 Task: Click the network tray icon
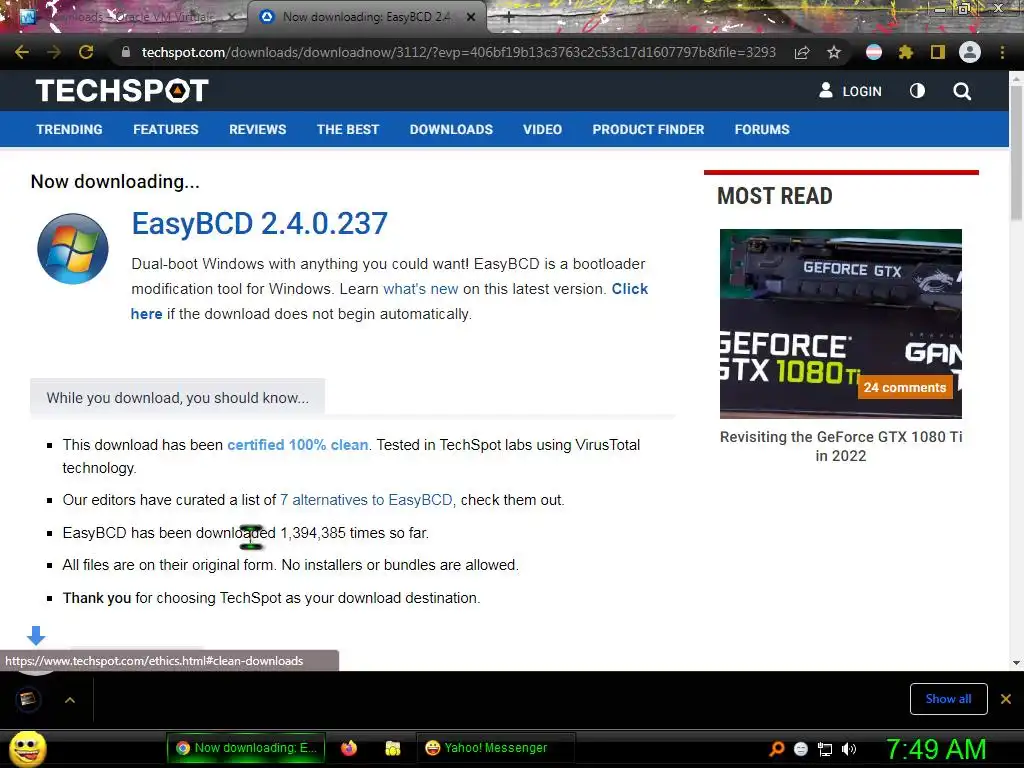pyautogui.click(x=825, y=749)
